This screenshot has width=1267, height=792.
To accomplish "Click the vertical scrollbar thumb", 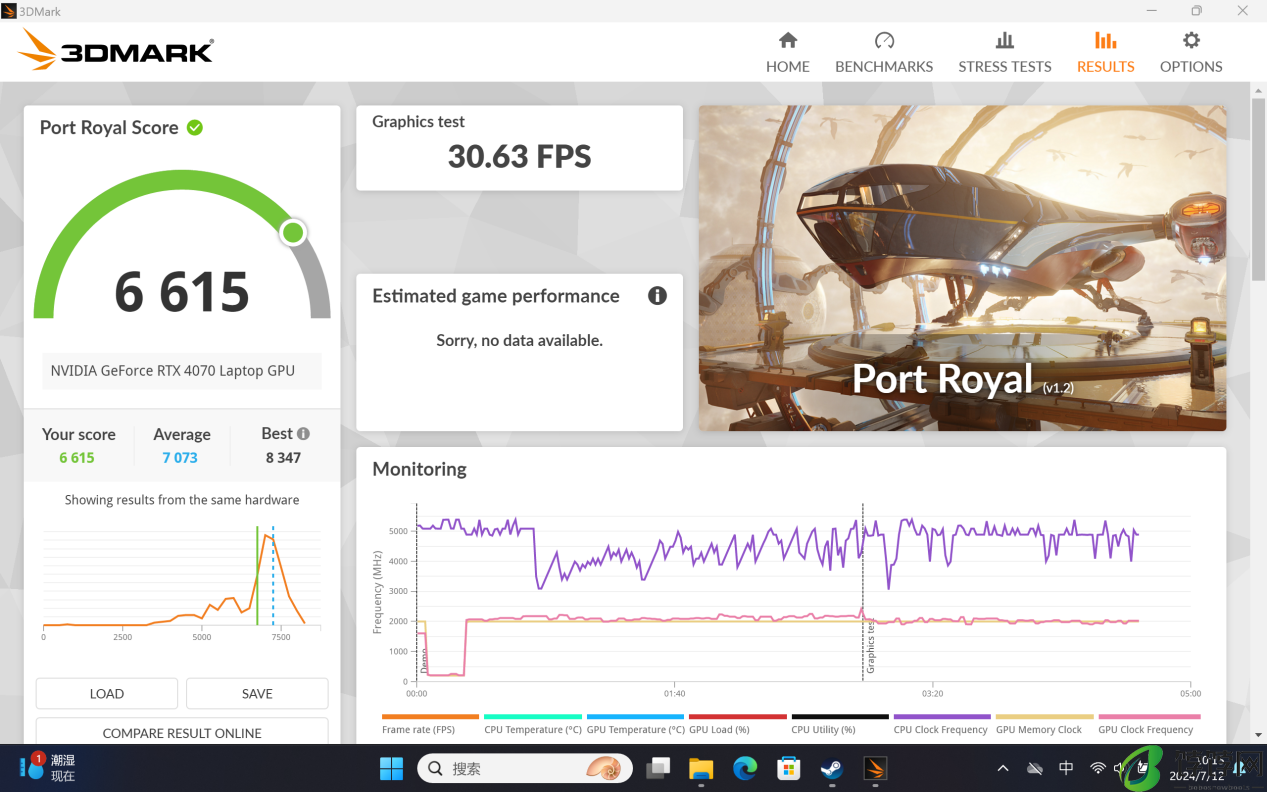I will point(1258,190).
